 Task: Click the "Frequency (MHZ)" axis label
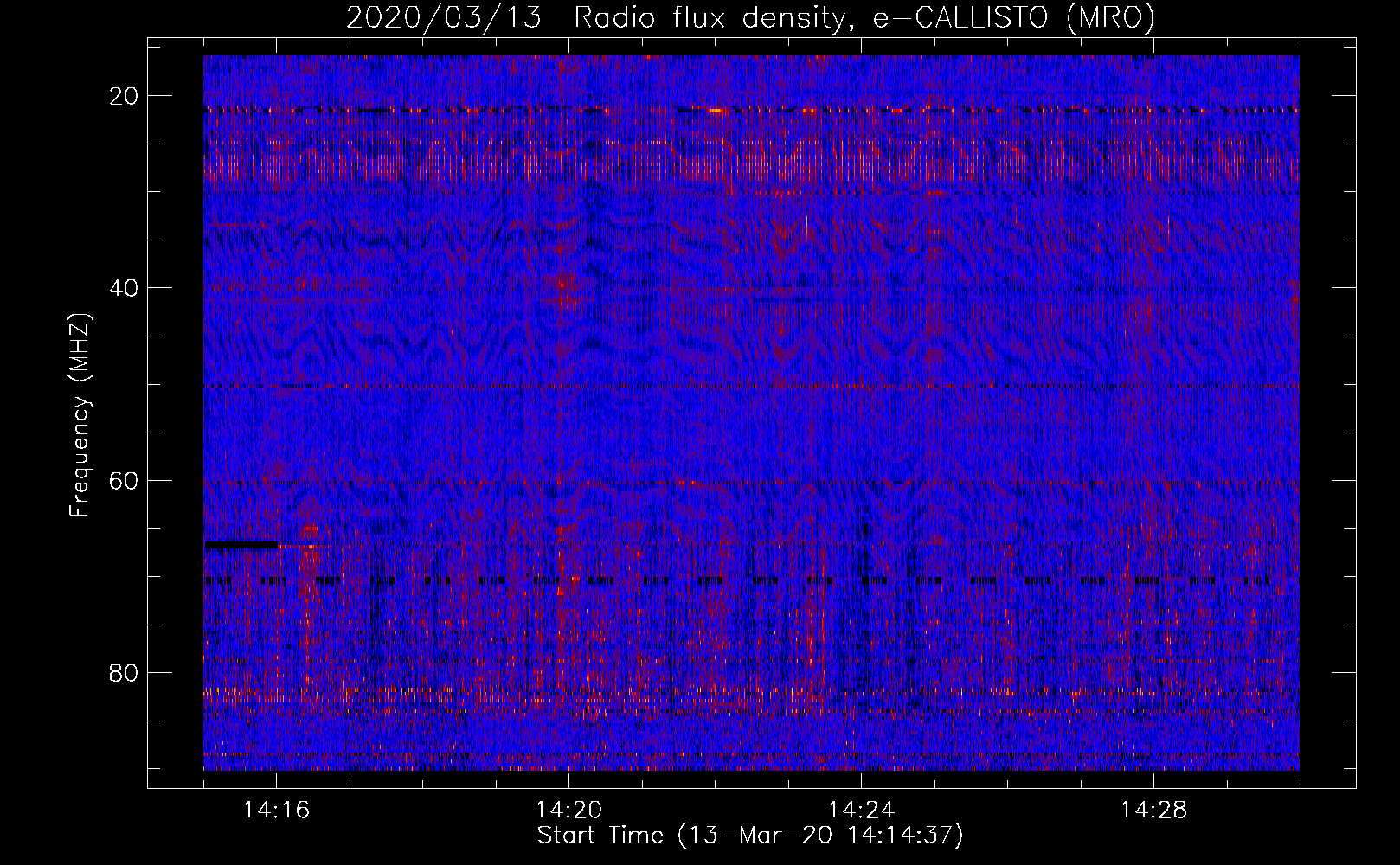(x=80, y=414)
